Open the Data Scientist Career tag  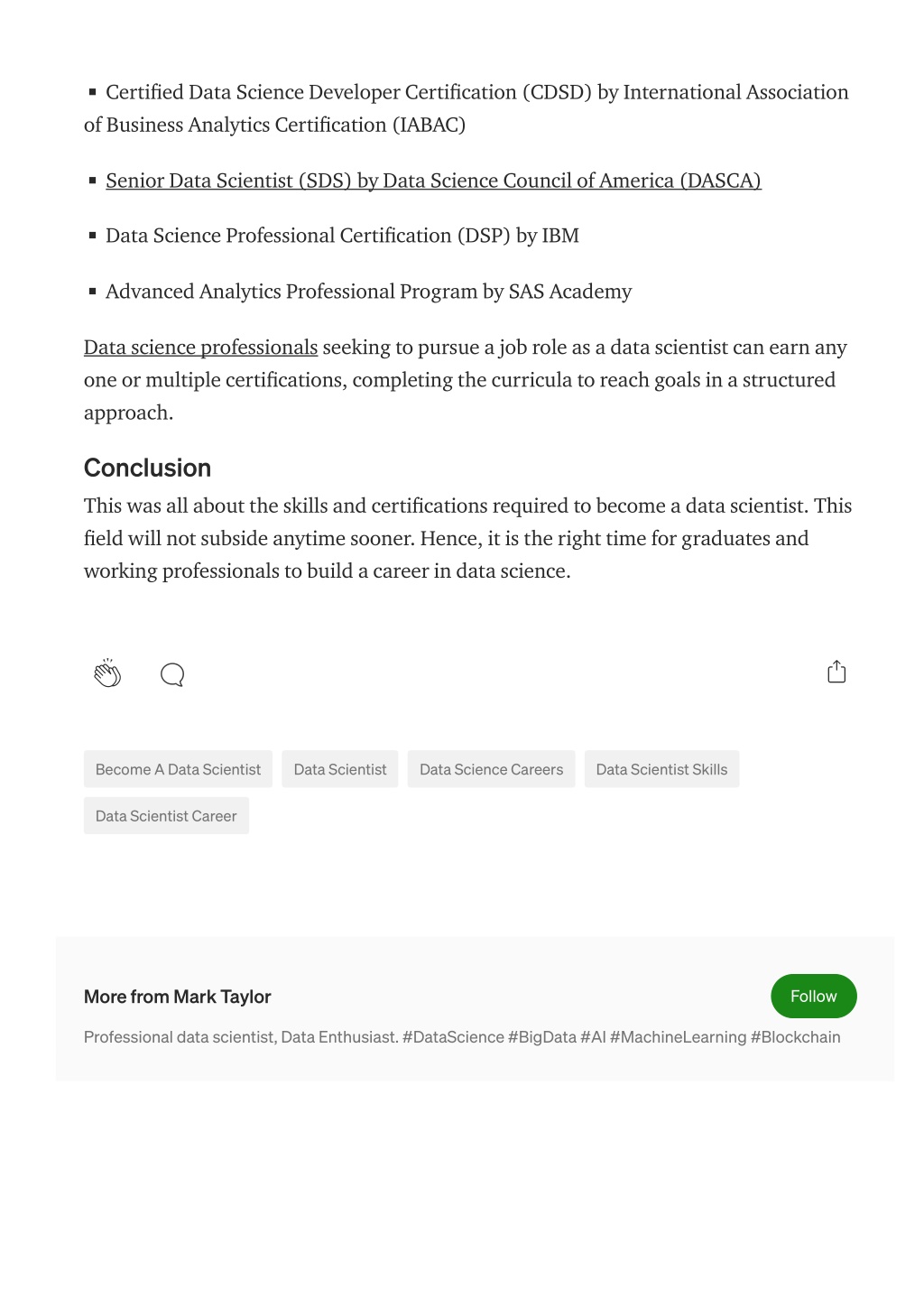click(166, 815)
